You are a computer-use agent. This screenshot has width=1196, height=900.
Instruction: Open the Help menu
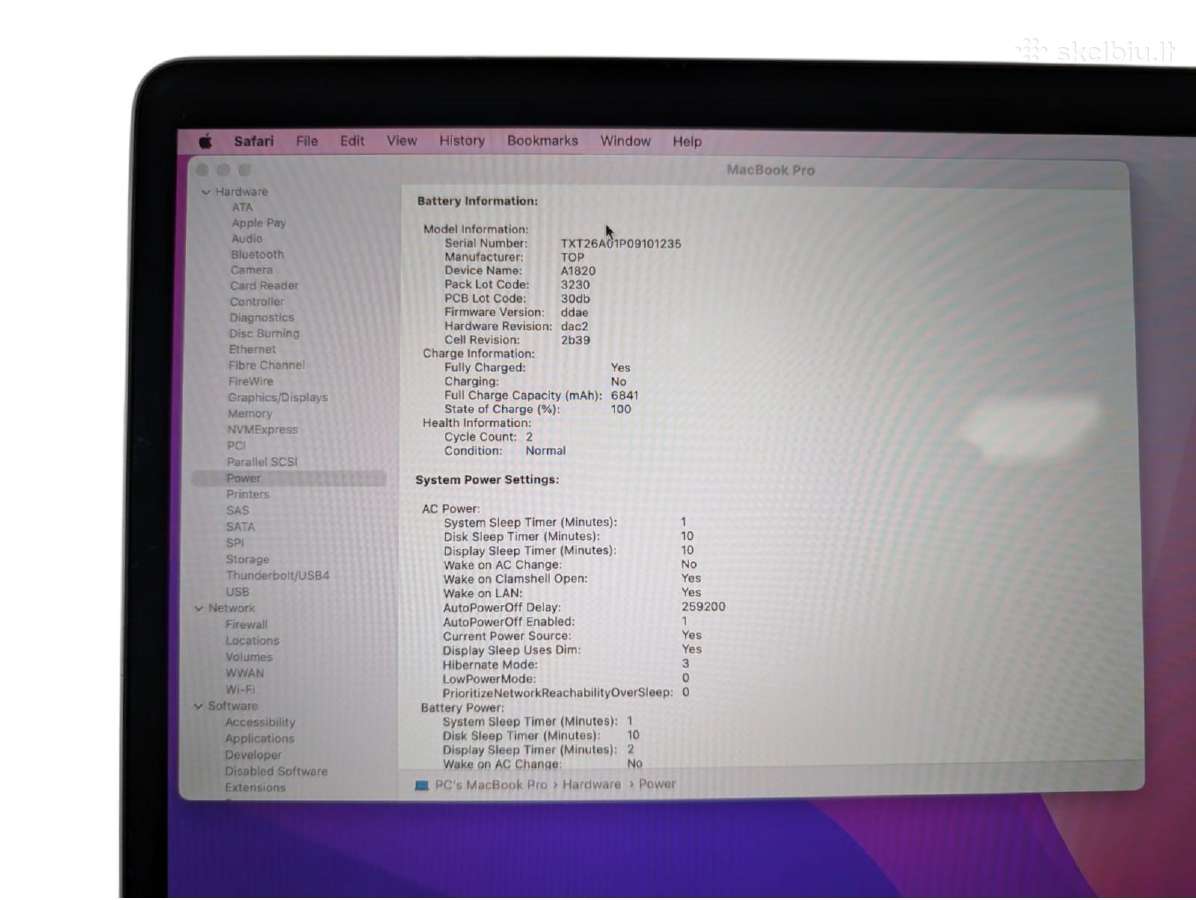[x=686, y=141]
